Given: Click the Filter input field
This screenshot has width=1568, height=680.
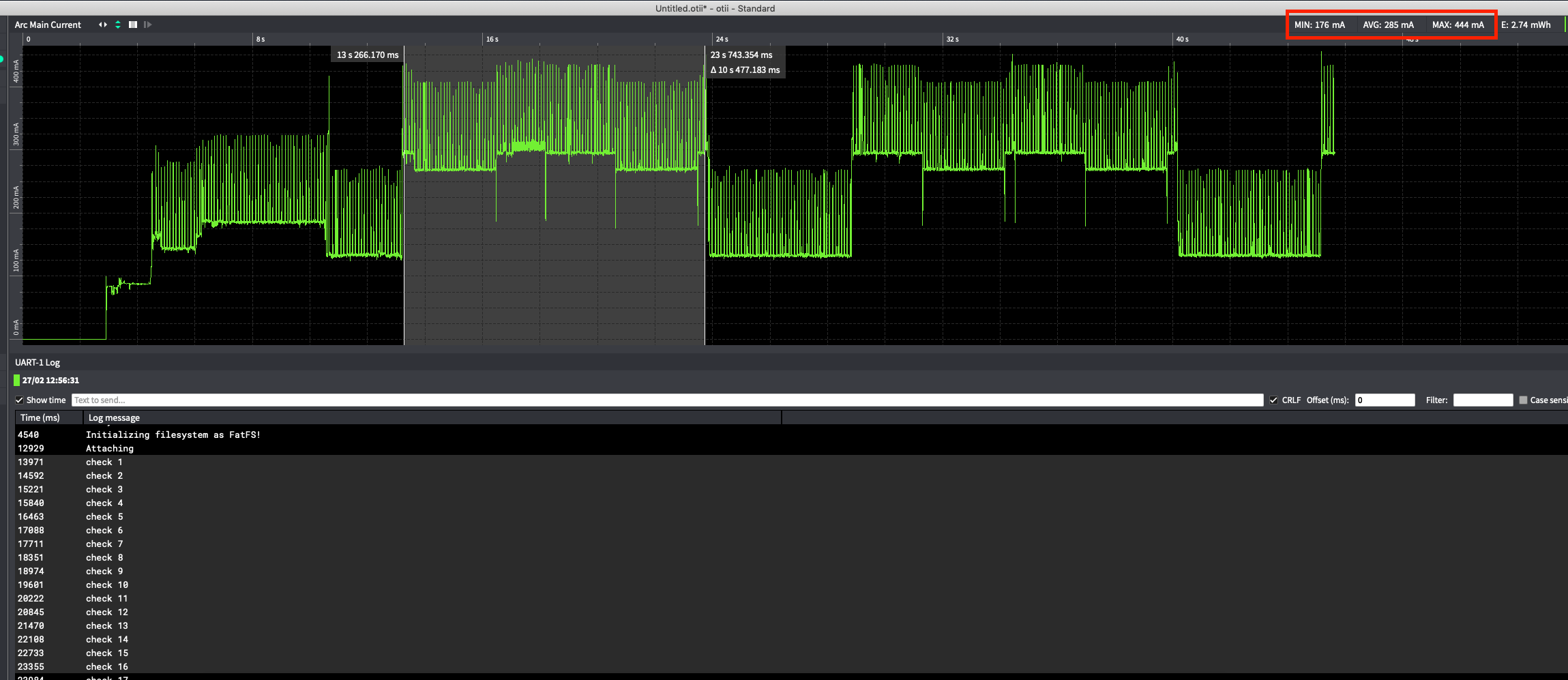Looking at the screenshot, I should (x=1483, y=400).
